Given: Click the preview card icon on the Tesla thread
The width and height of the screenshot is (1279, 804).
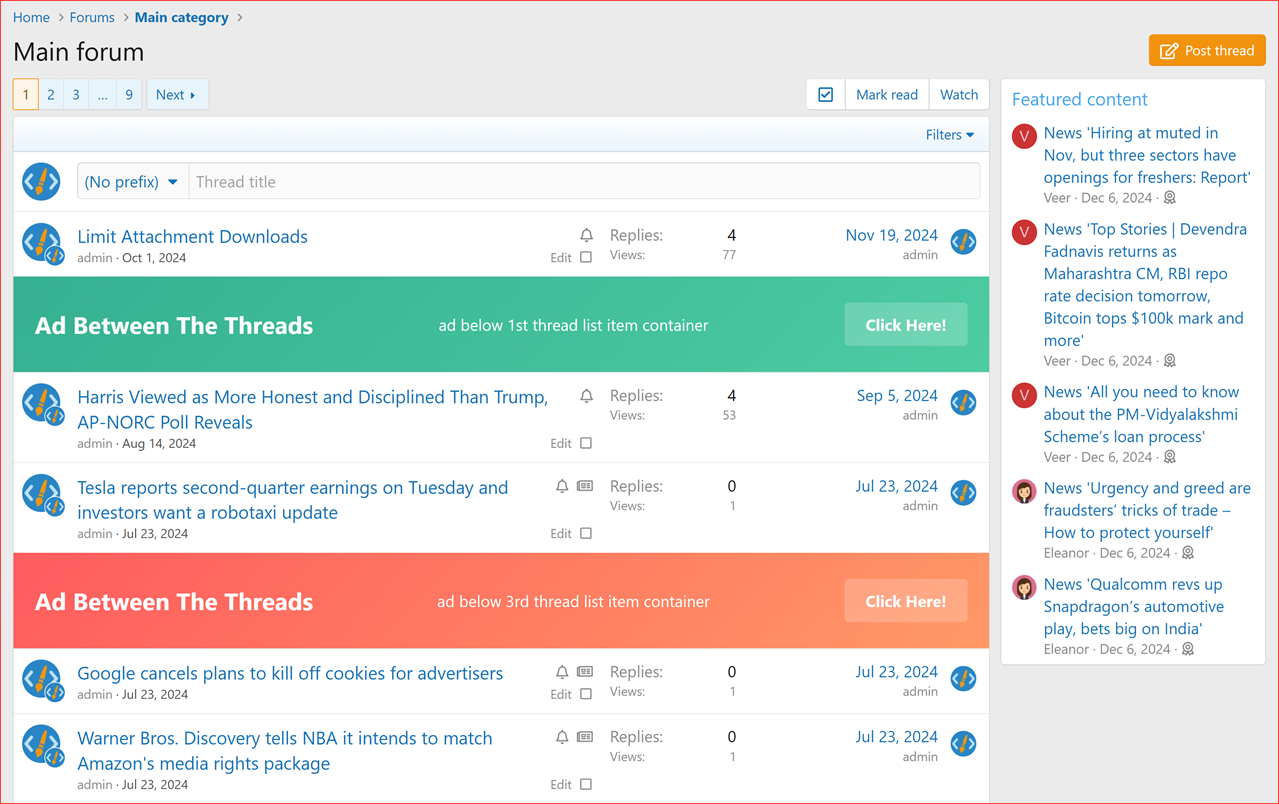Looking at the screenshot, I should click(x=586, y=486).
